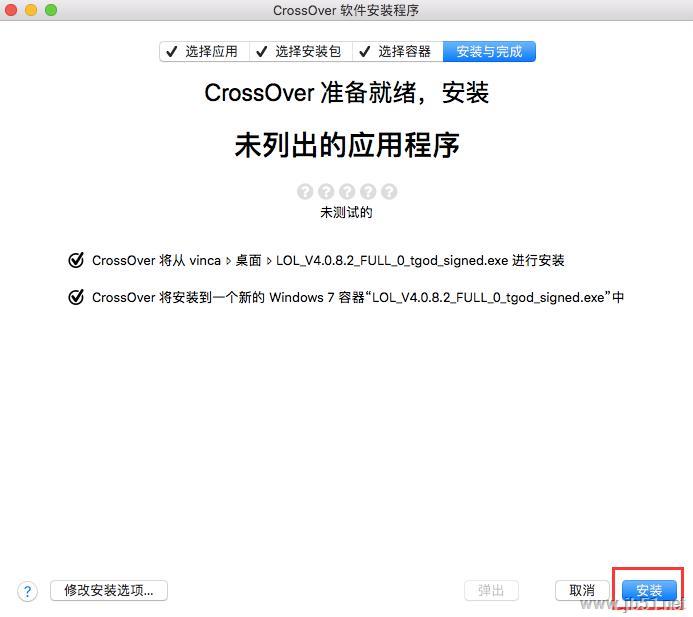Viewport: 693px width, 617px height.
Task: Click the fourth rating question-mark circle
Action: pyautogui.click(x=368, y=191)
